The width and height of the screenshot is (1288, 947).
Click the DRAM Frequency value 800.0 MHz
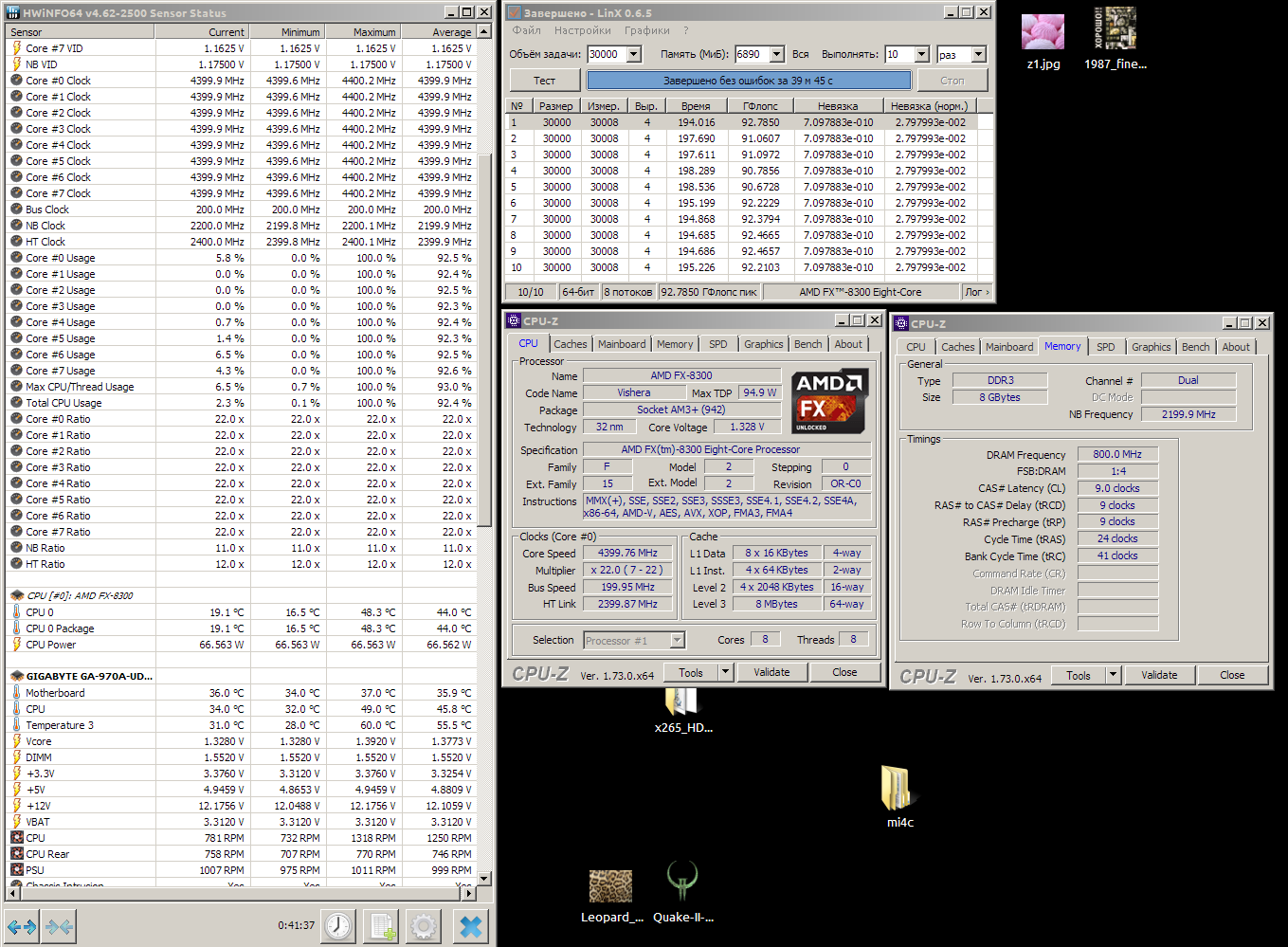pos(1117,454)
